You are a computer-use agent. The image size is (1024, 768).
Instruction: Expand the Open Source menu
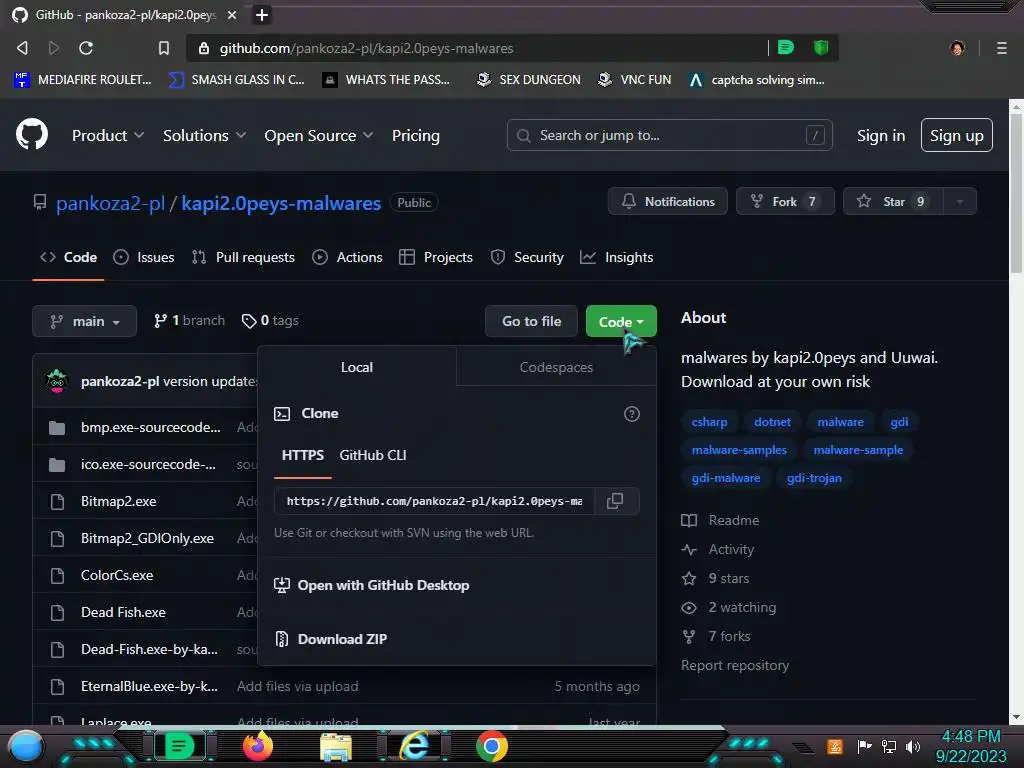coord(319,135)
